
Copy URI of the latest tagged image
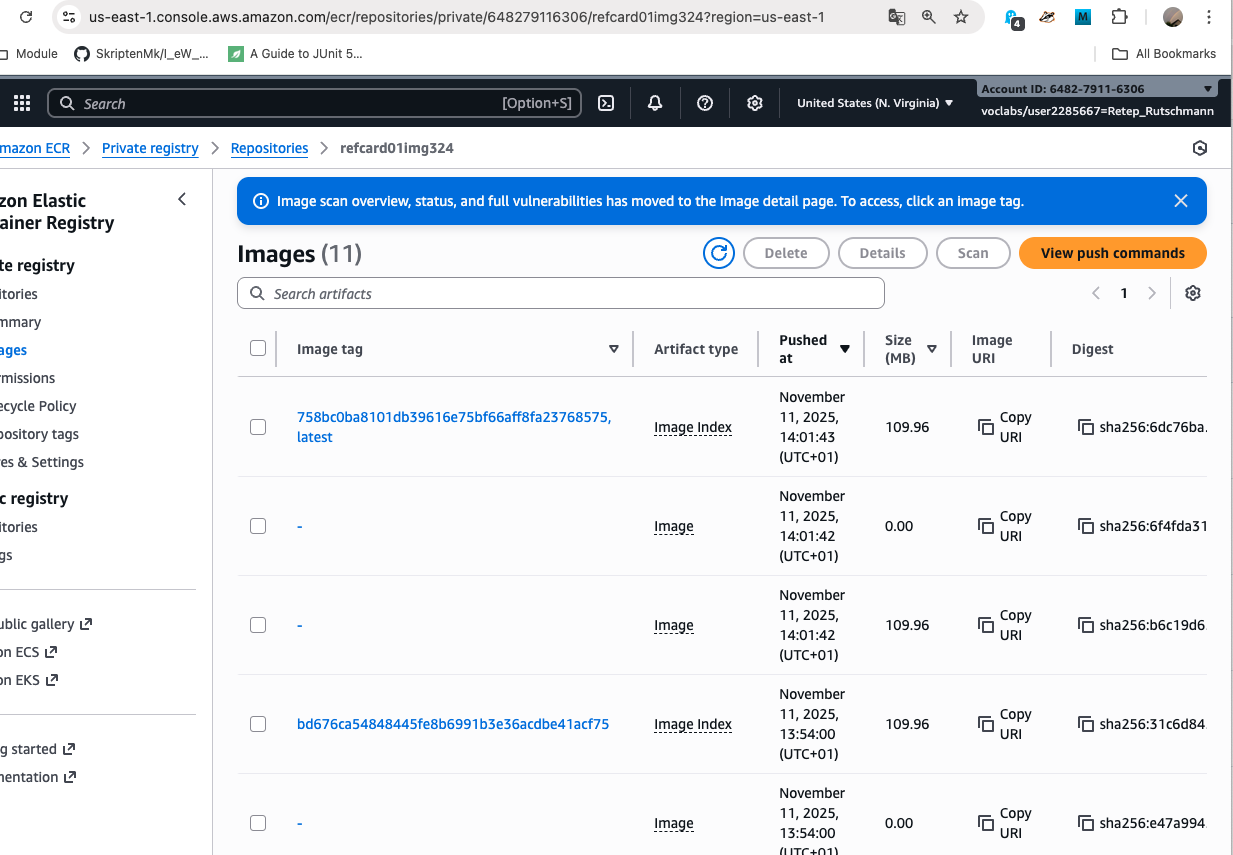tap(1005, 427)
